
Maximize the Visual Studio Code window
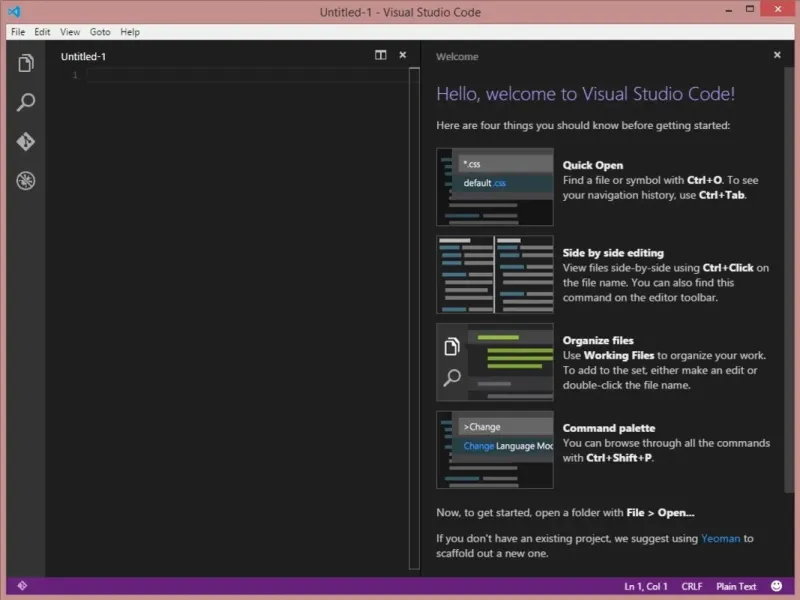click(749, 9)
